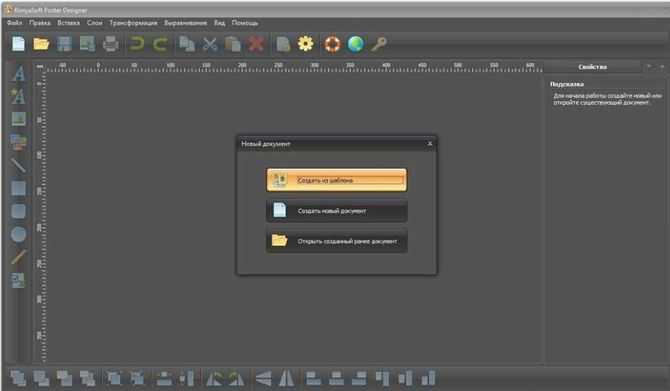Screen dimensions: 670x391
Task: Click Открыть созданный ранее документ button
Action: click(x=337, y=241)
